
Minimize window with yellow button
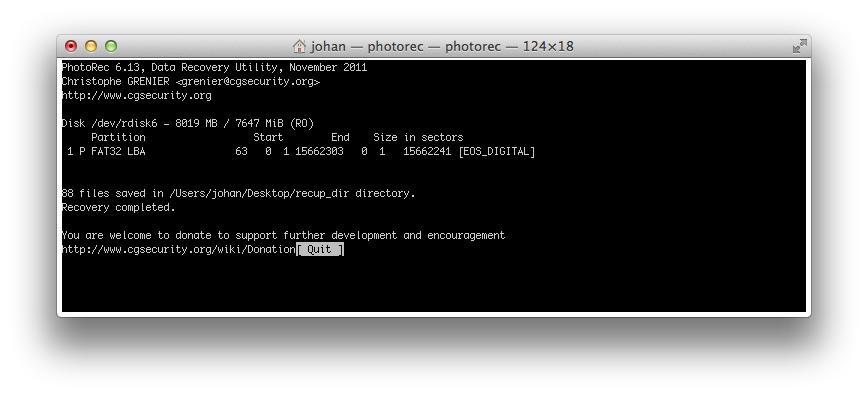(91, 46)
